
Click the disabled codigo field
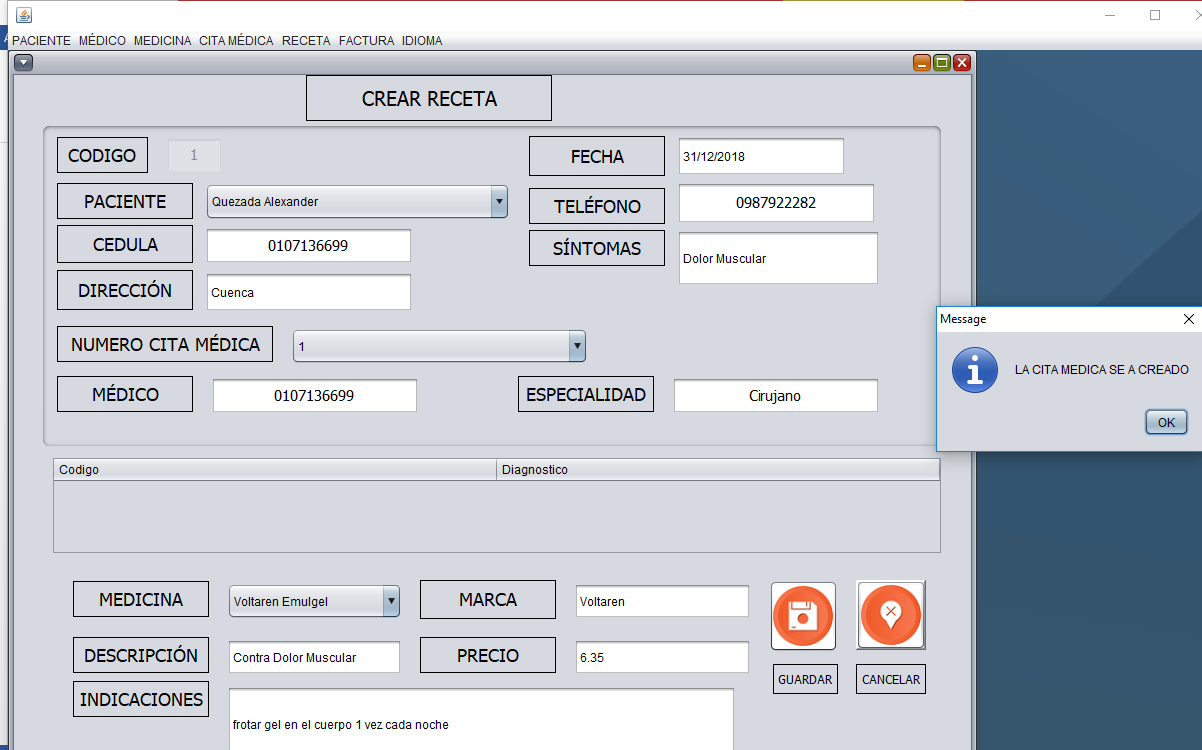point(194,155)
